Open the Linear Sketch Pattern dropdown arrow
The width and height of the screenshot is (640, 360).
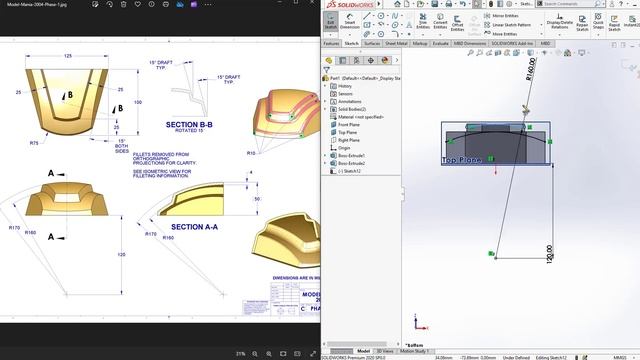pos(541,25)
